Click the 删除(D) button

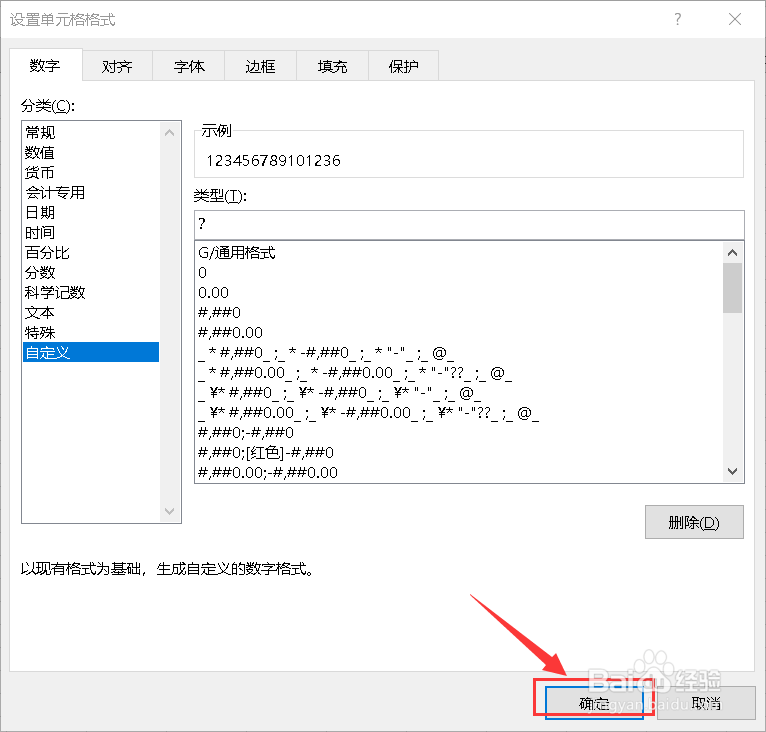pyautogui.click(x=694, y=522)
